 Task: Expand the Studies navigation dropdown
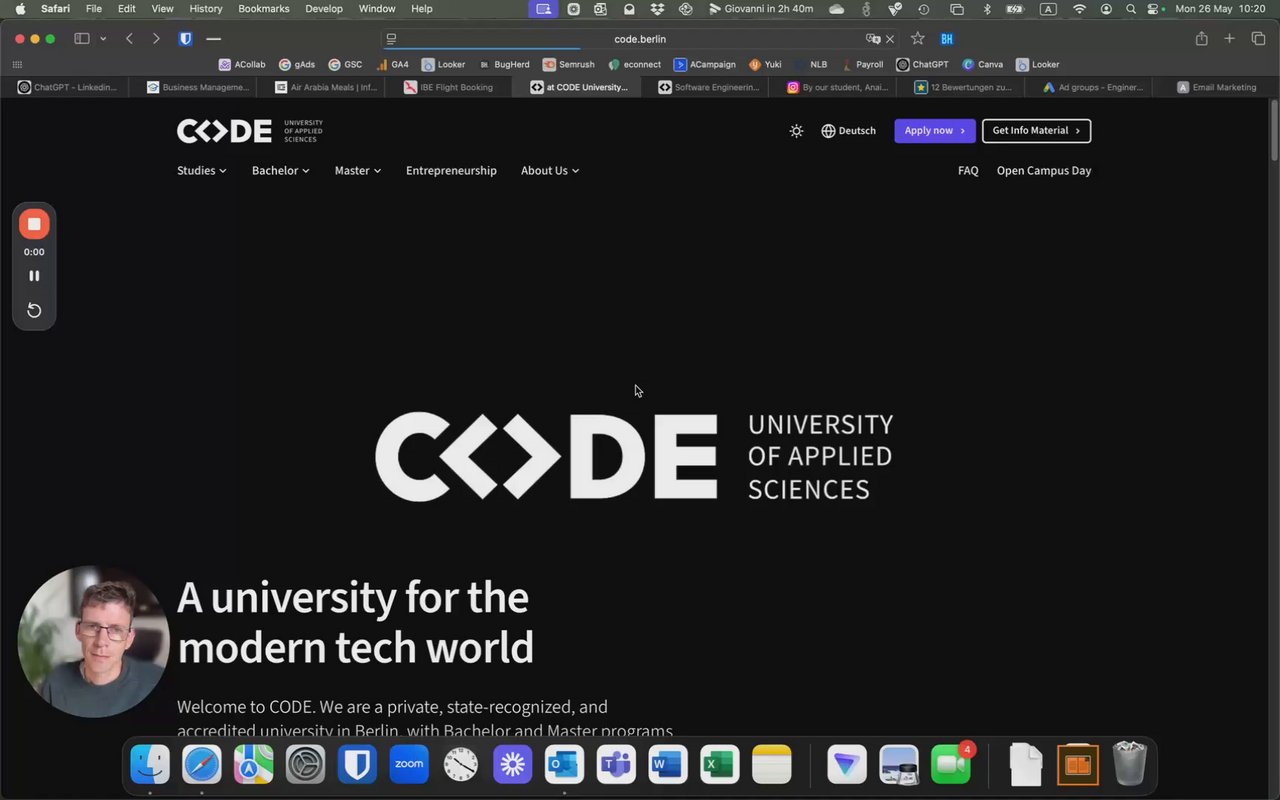[202, 171]
